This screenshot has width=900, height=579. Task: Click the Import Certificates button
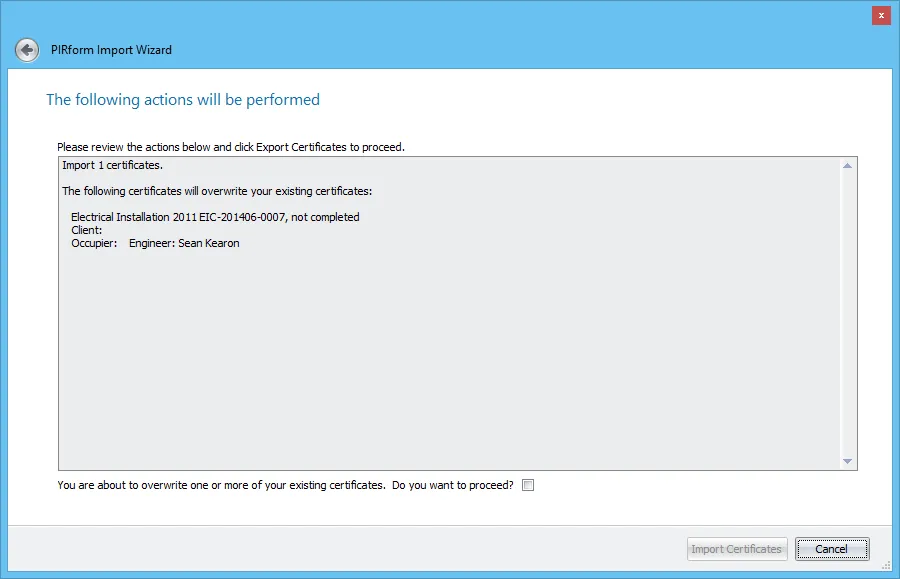click(736, 549)
